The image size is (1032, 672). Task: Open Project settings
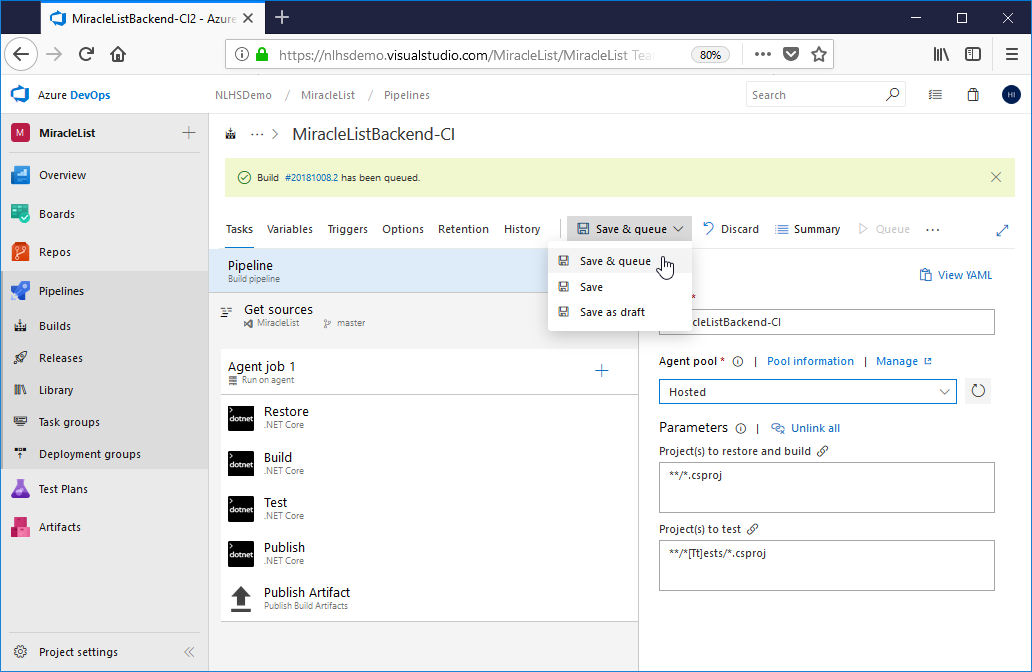[78, 652]
